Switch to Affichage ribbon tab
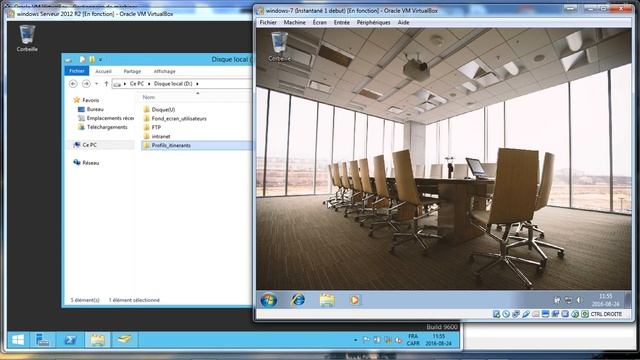 click(164, 71)
